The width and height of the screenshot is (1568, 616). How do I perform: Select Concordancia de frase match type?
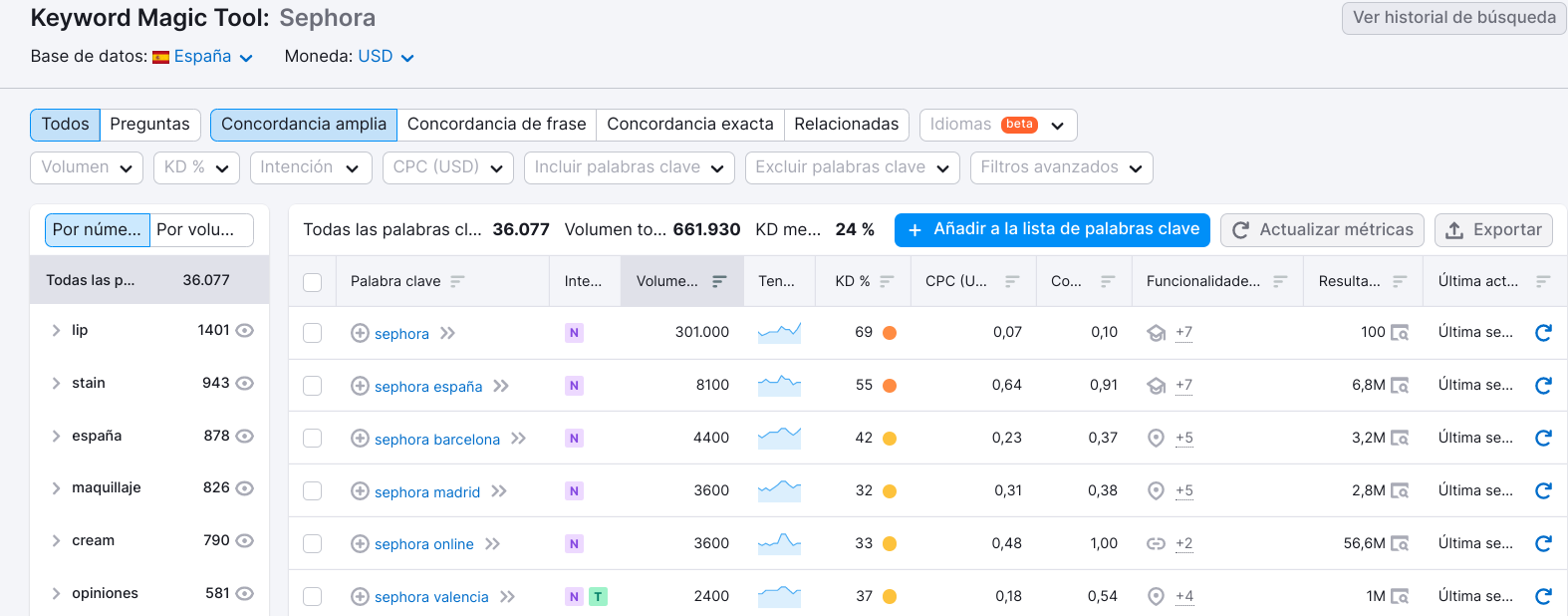pyautogui.click(x=497, y=125)
